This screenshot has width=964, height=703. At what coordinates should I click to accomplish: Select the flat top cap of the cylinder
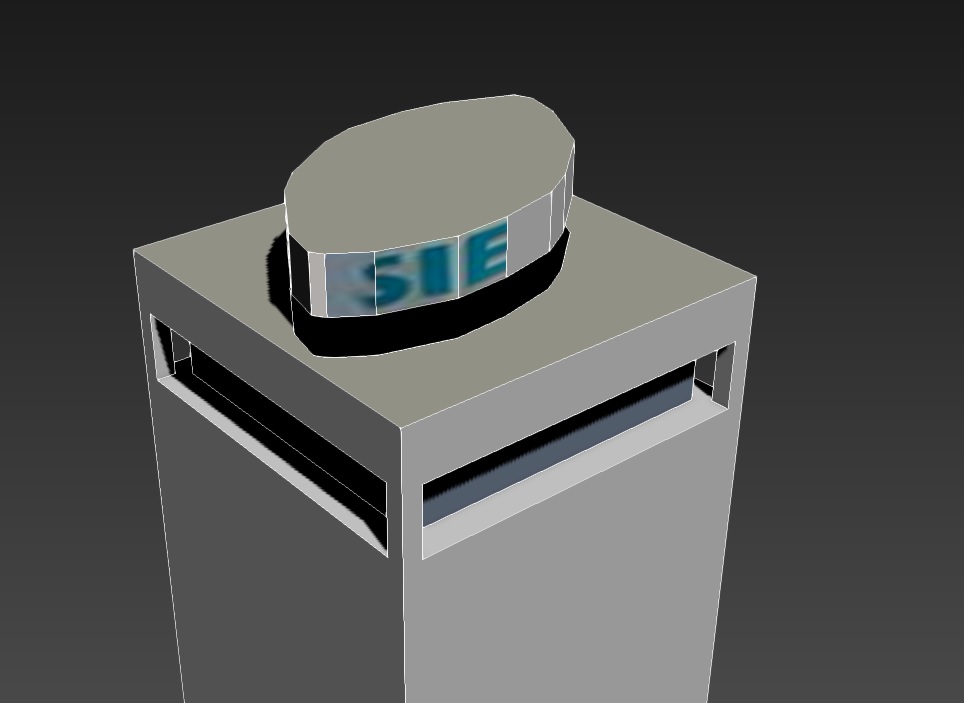click(x=429, y=175)
